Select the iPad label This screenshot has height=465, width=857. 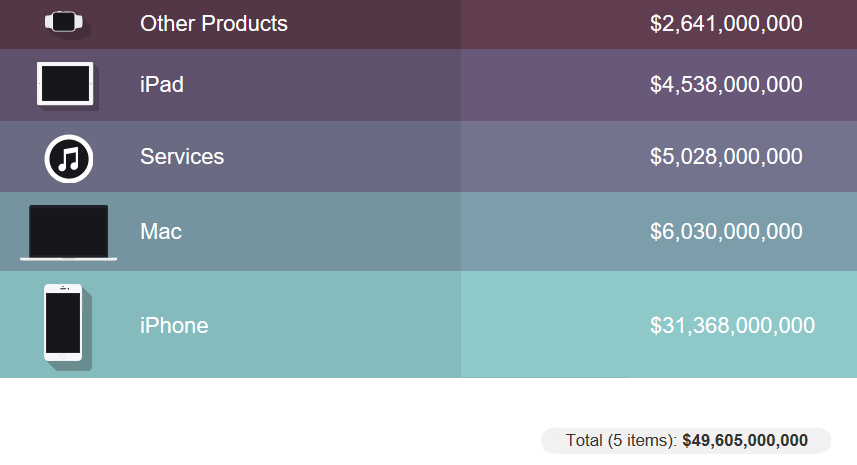[162, 85]
